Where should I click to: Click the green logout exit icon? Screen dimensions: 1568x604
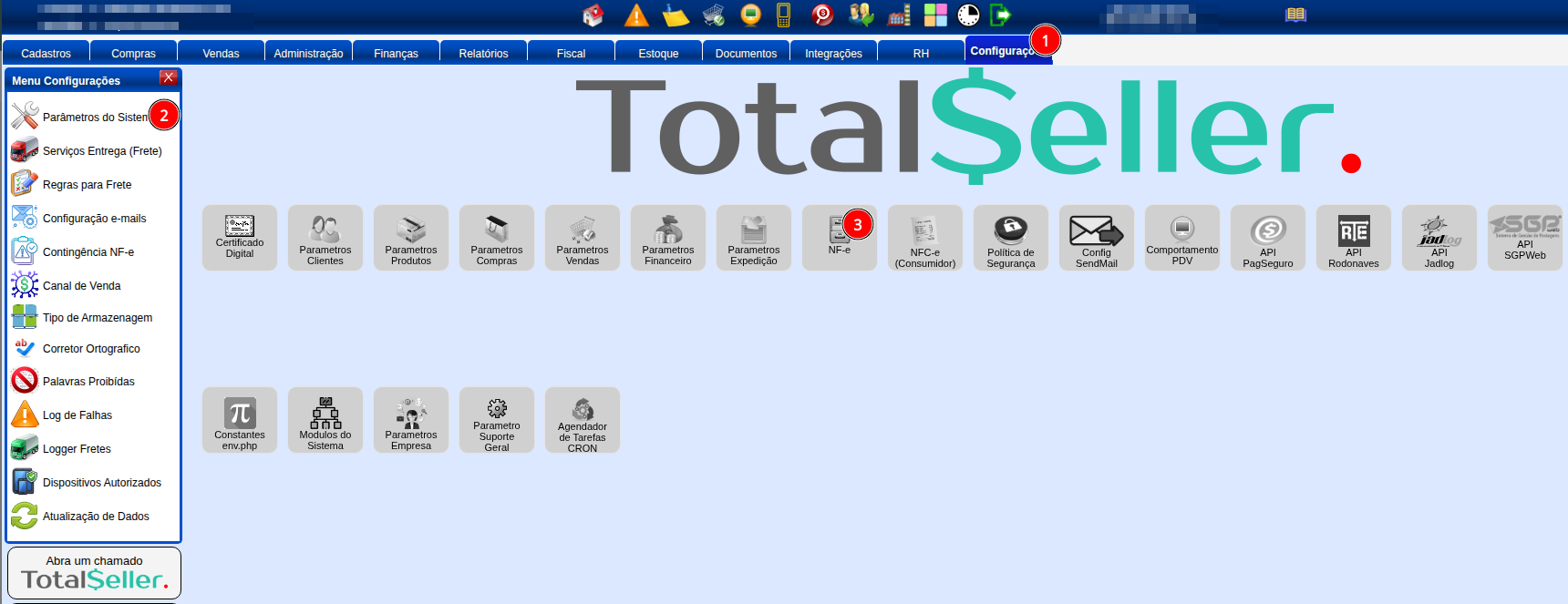[1001, 15]
